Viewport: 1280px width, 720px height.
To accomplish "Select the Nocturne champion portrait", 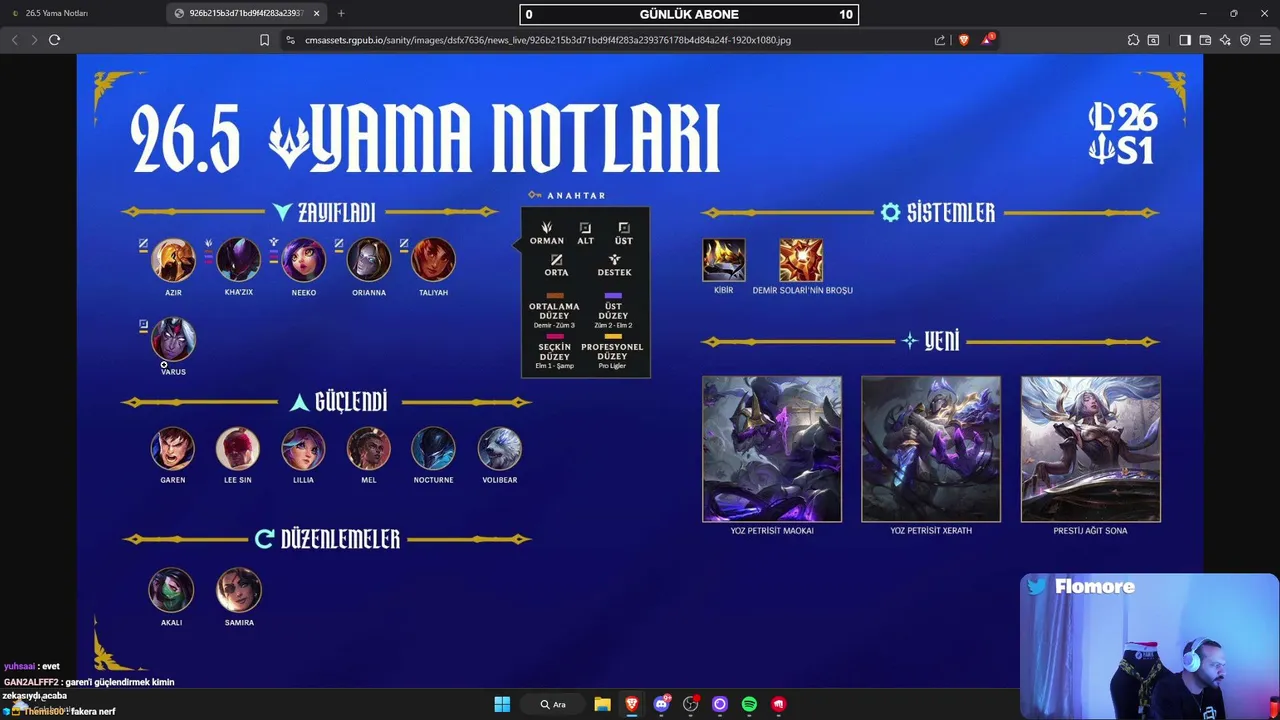I will 433,449.
